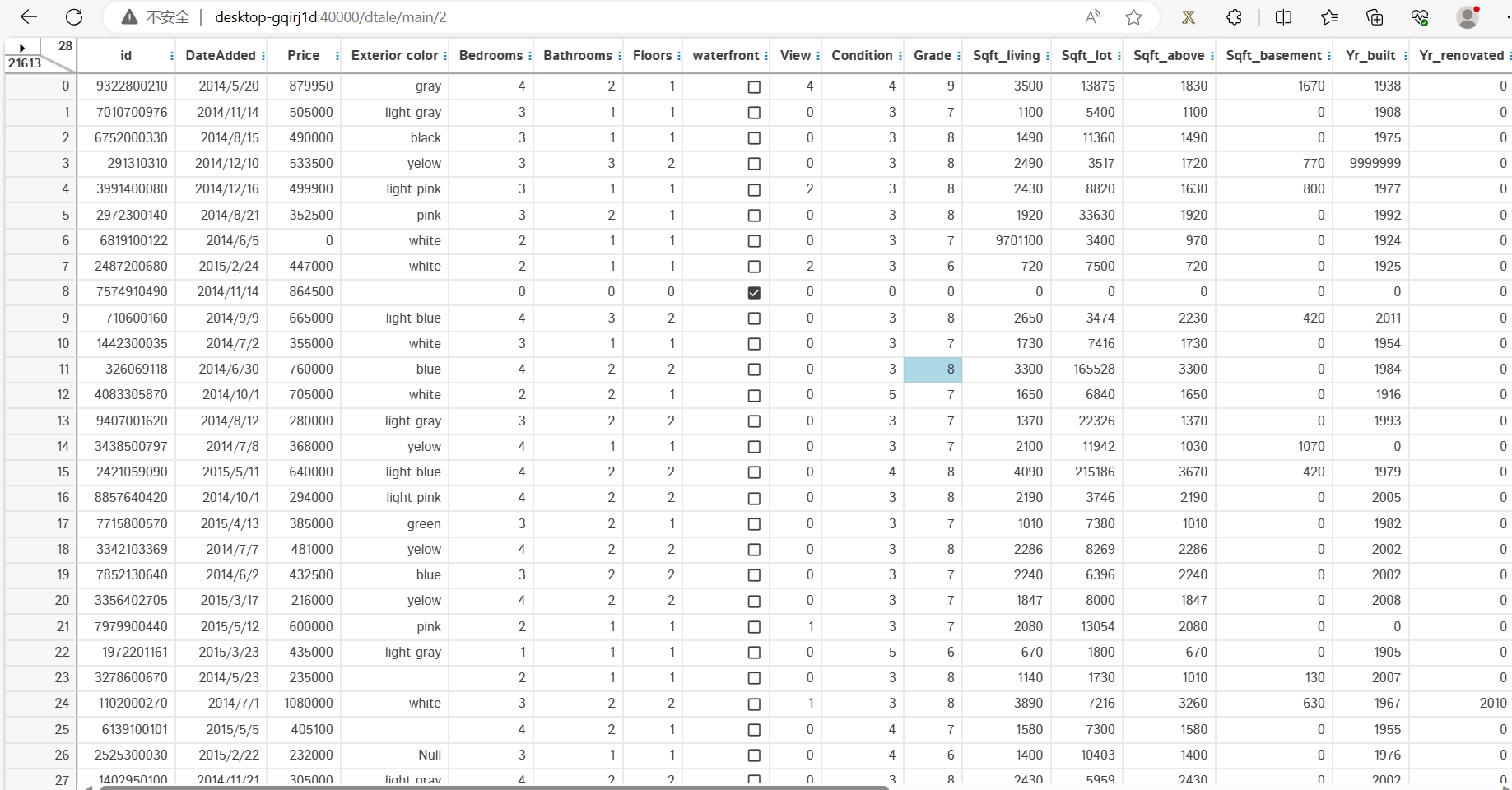Select id cell 9322800210
The width and height of the screenshot is (1512, 790).
click(x=126, y=86)
